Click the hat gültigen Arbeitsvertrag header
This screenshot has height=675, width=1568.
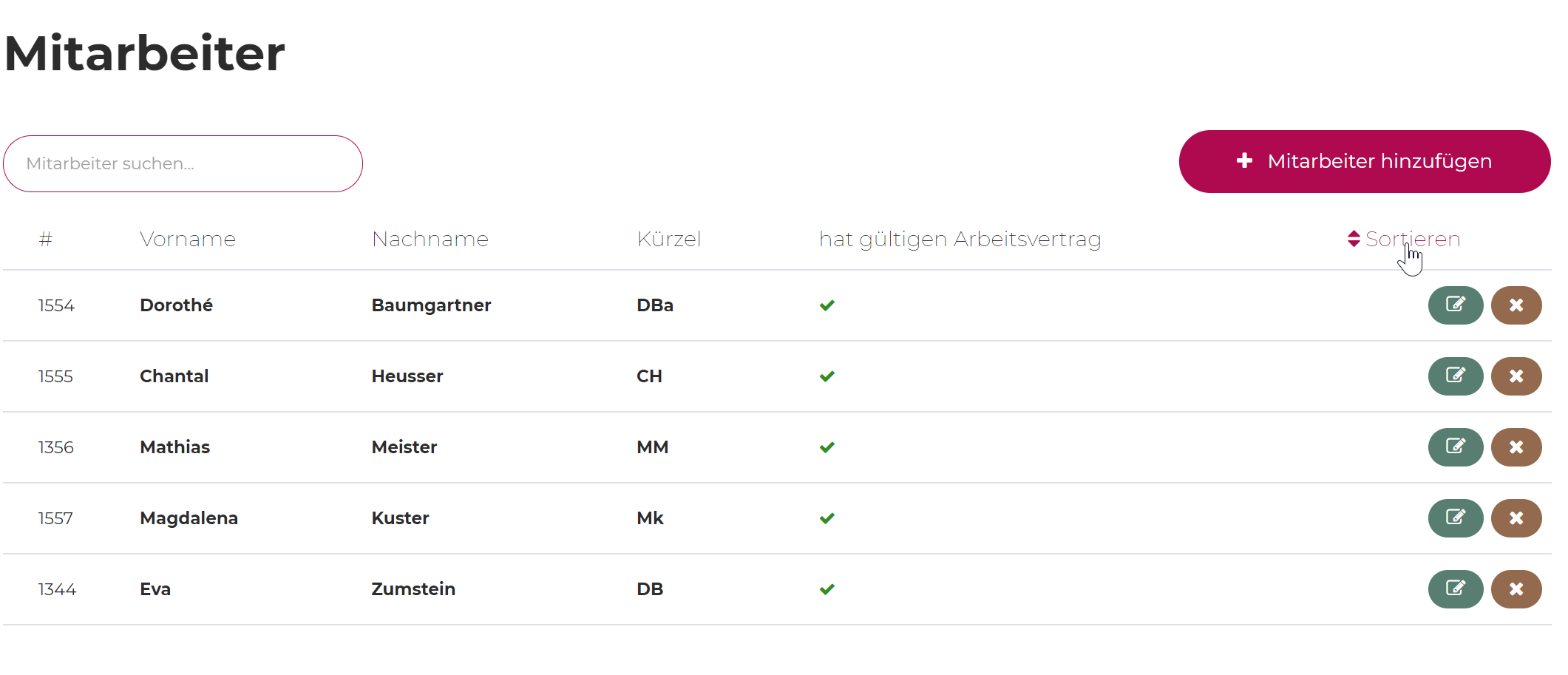pos(960,239)
